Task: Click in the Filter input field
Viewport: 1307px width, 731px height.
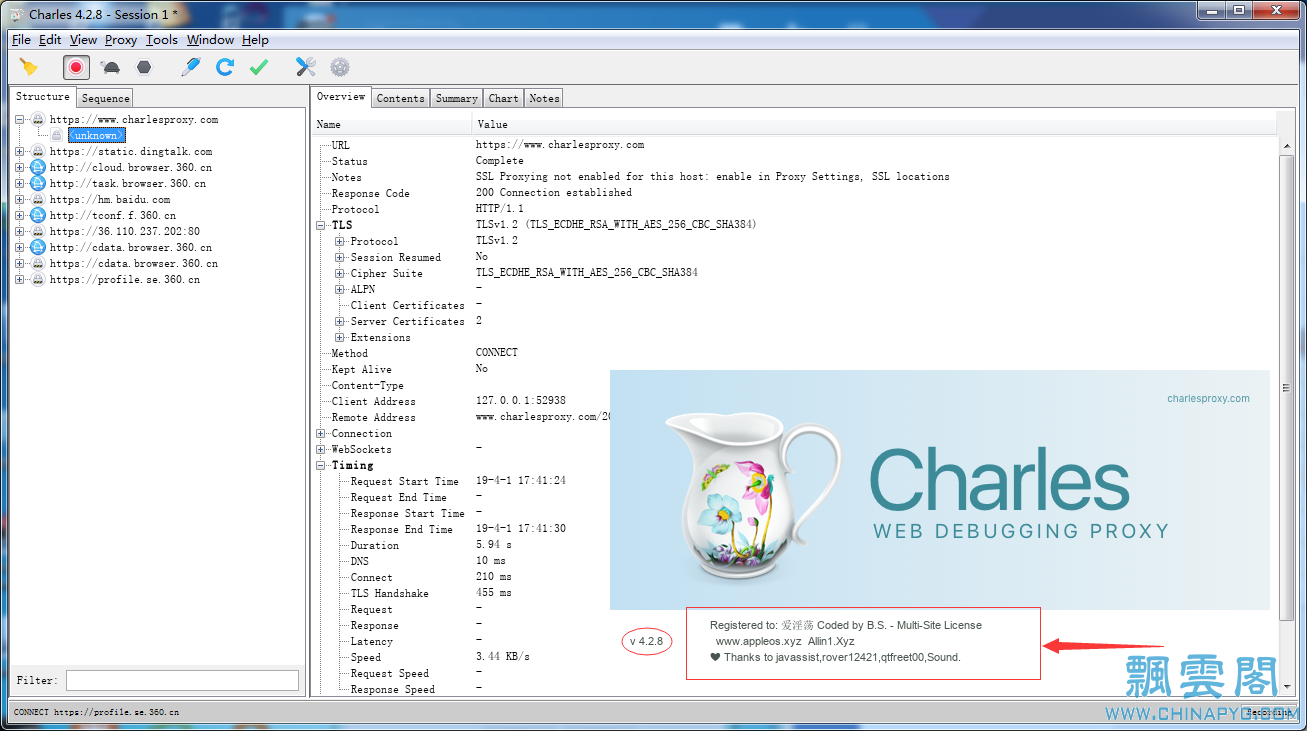Action: 182,680
